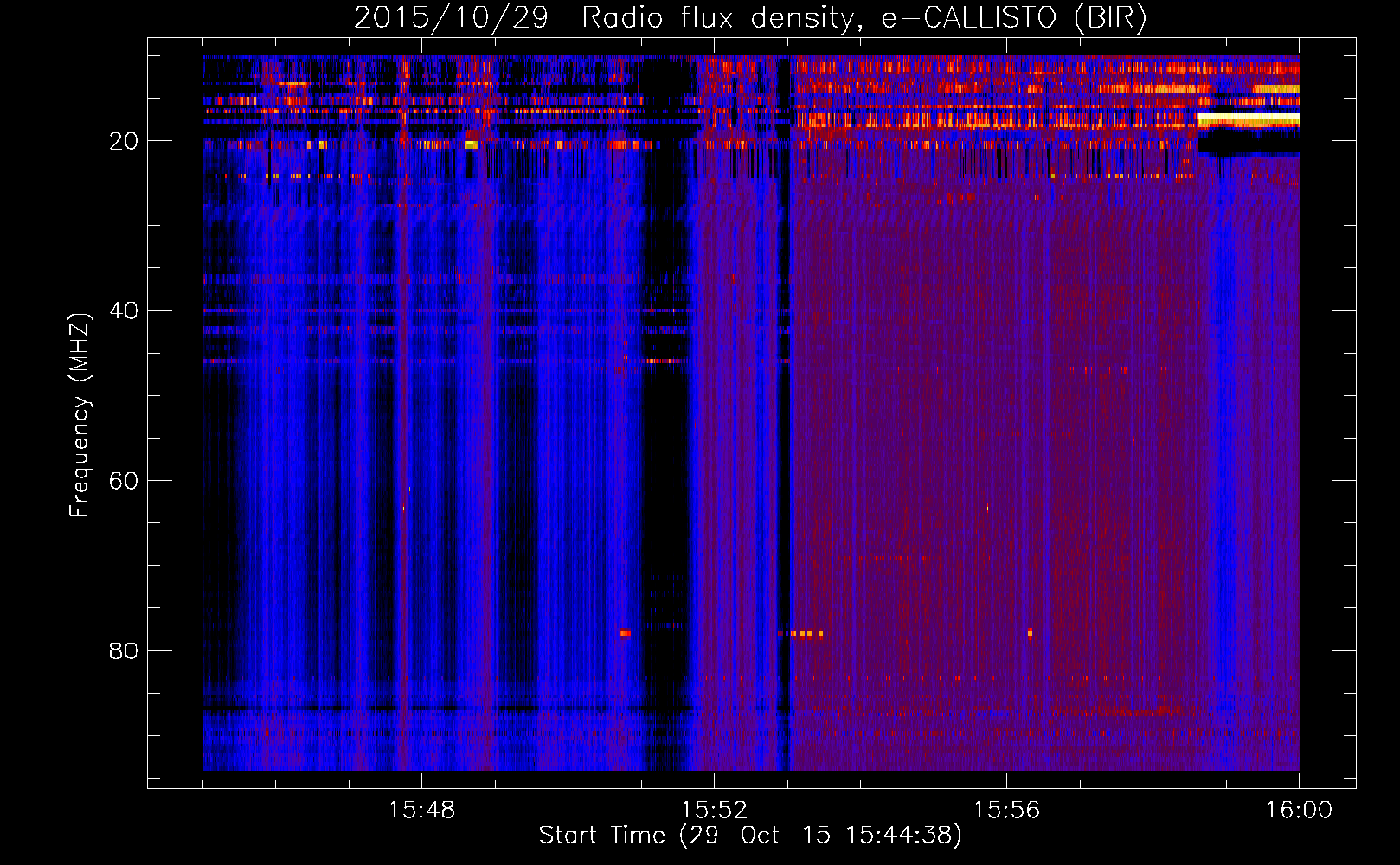Click the 15:48 time tick label

point(421,811)
